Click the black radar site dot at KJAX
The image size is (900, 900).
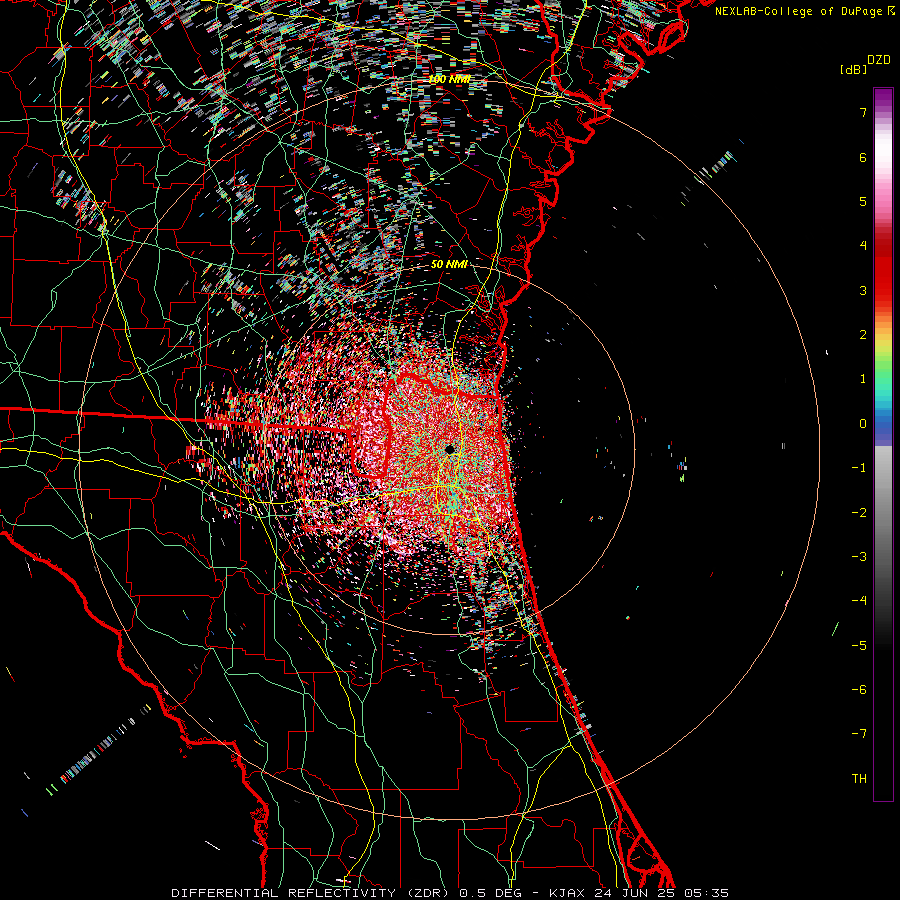[450, 449]
